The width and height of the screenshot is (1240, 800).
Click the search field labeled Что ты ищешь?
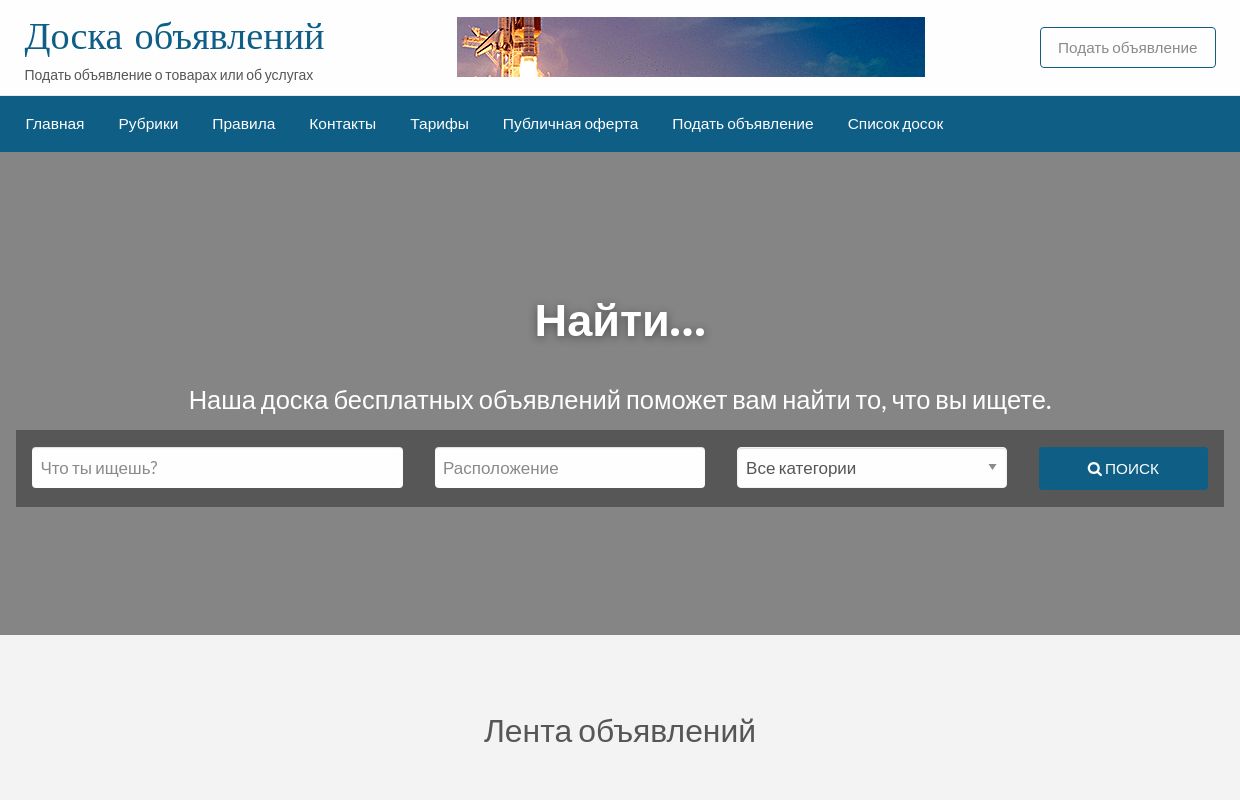pyautogui.click(x=217, y=467)
